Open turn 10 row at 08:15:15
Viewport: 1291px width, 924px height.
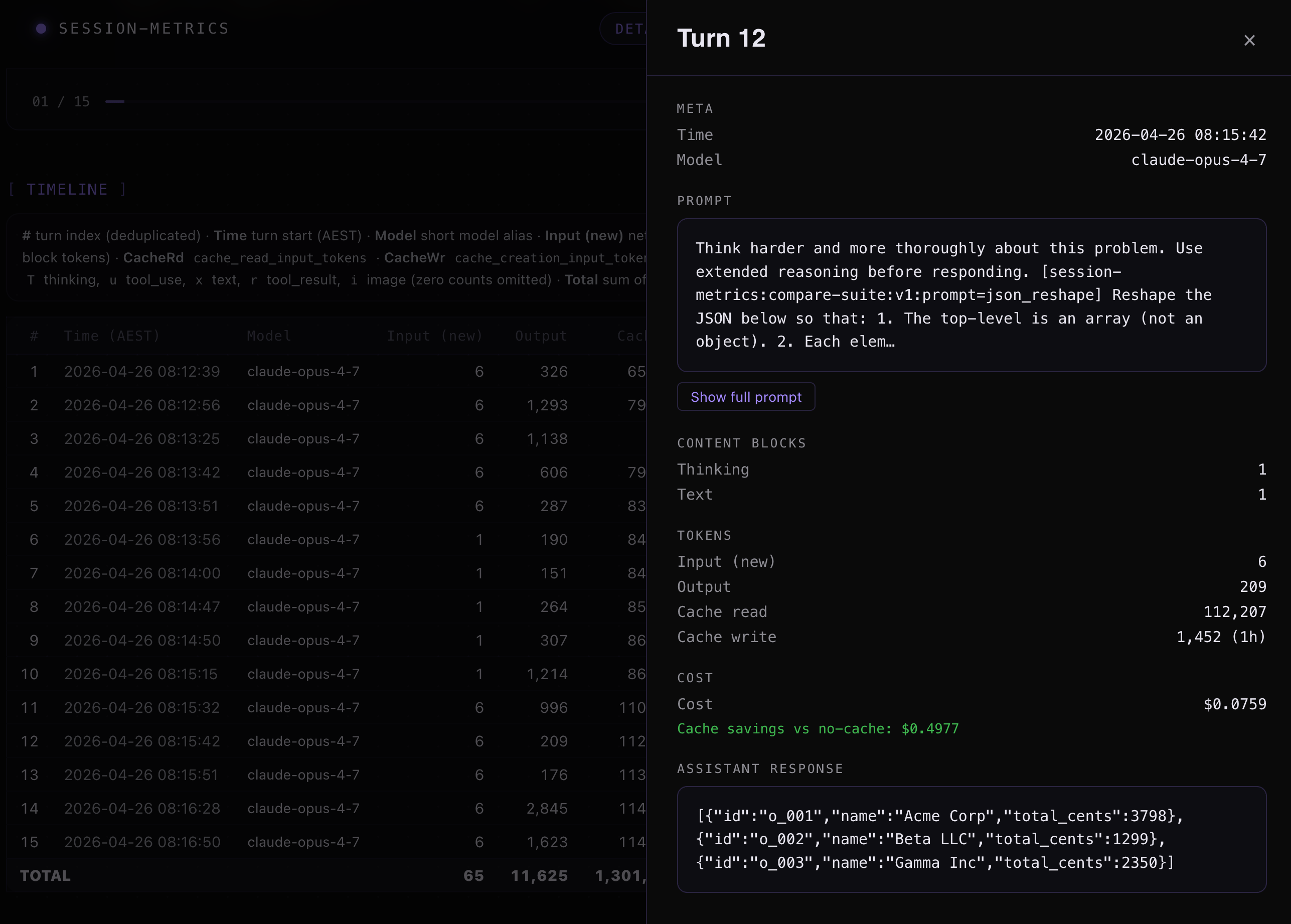point(141,674)
